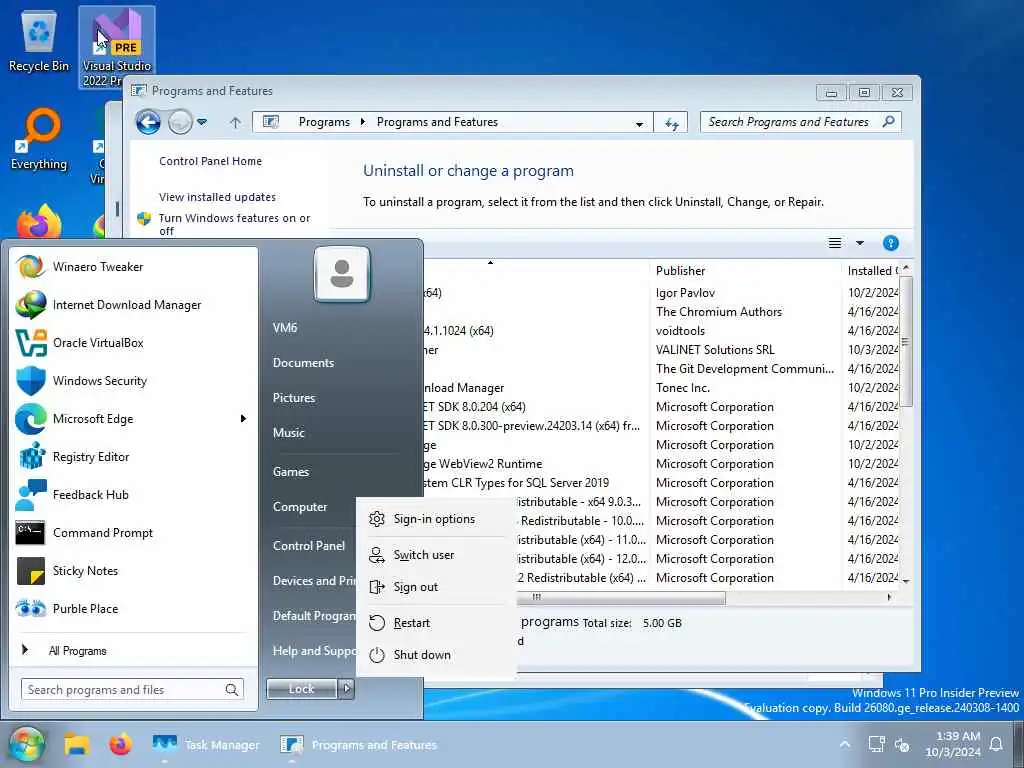Click the magnifier in Search Programs and Features

(888, 121)
